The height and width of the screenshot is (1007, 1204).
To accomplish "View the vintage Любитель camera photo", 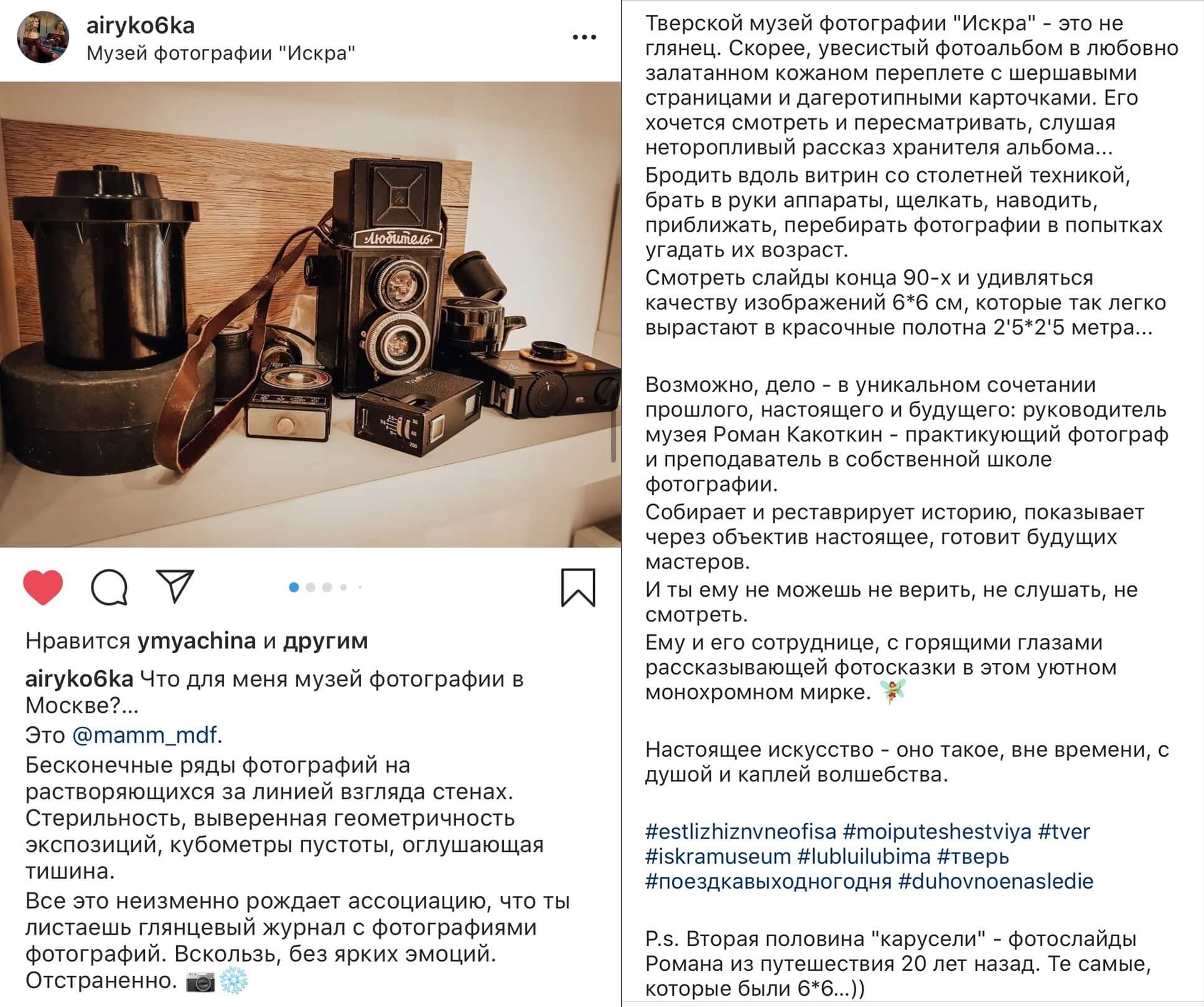I will pyautogui.click(x=310, y=314).
